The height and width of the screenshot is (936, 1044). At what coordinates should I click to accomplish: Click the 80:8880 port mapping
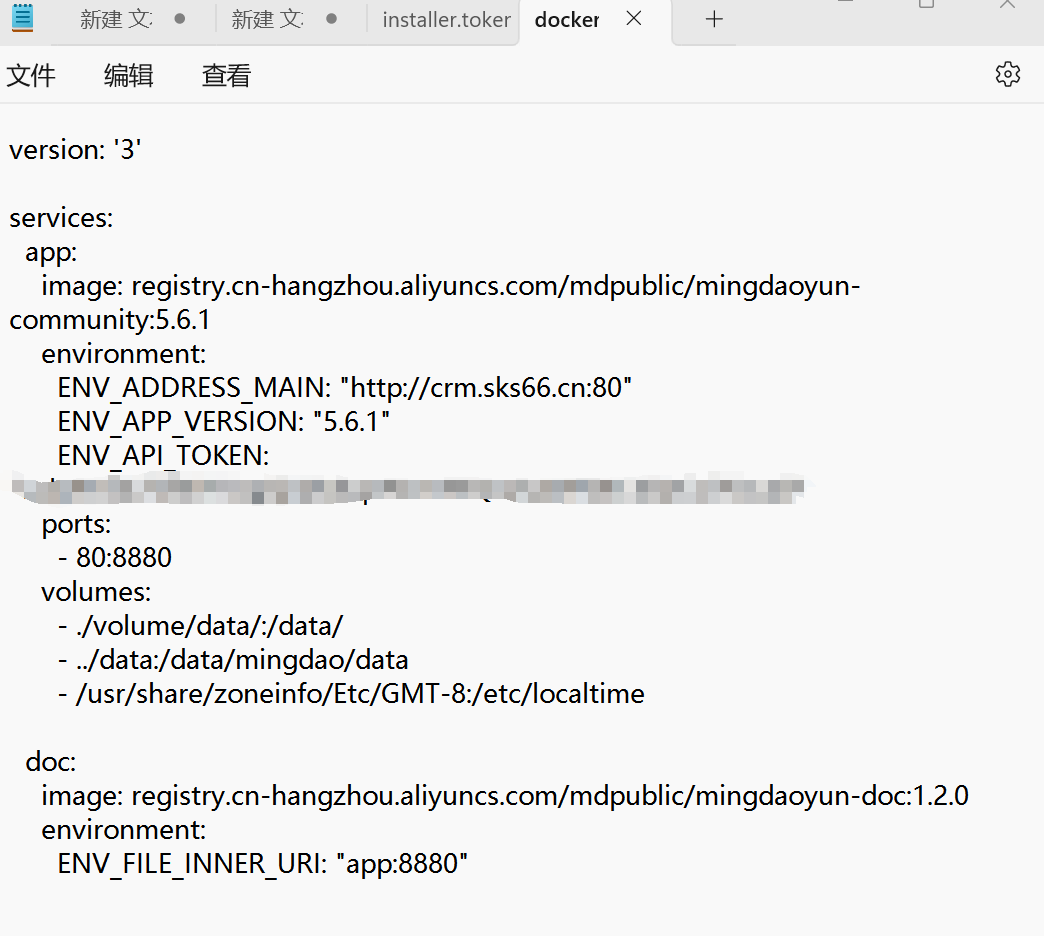click(x=115, y=557)
